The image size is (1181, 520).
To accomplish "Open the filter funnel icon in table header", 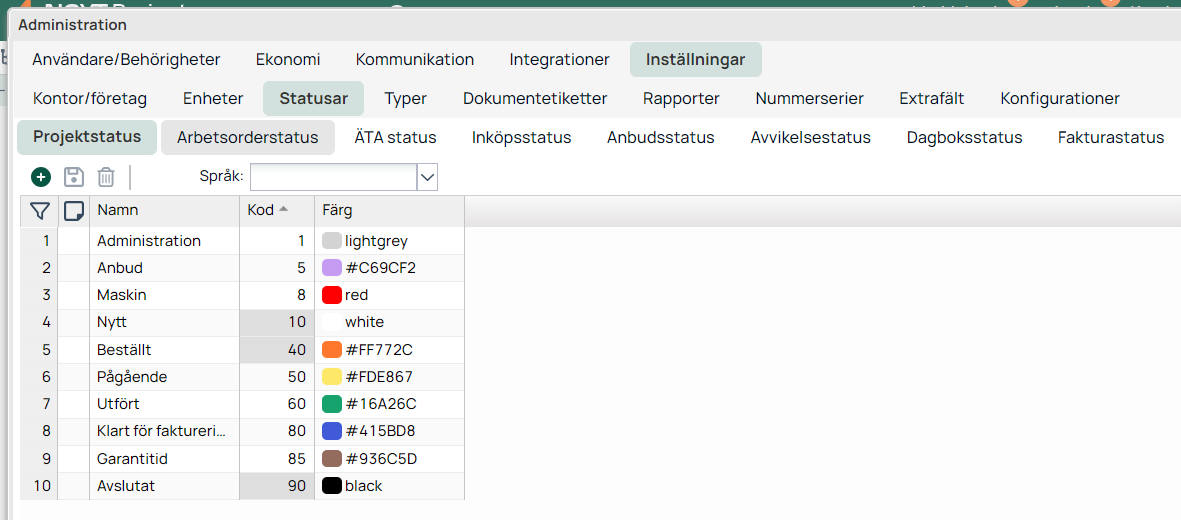I will [39, 211].
